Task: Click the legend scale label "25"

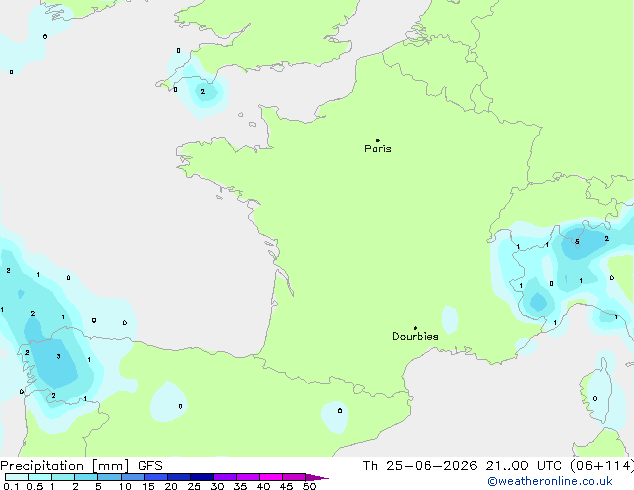Action: tap(194, 486)
